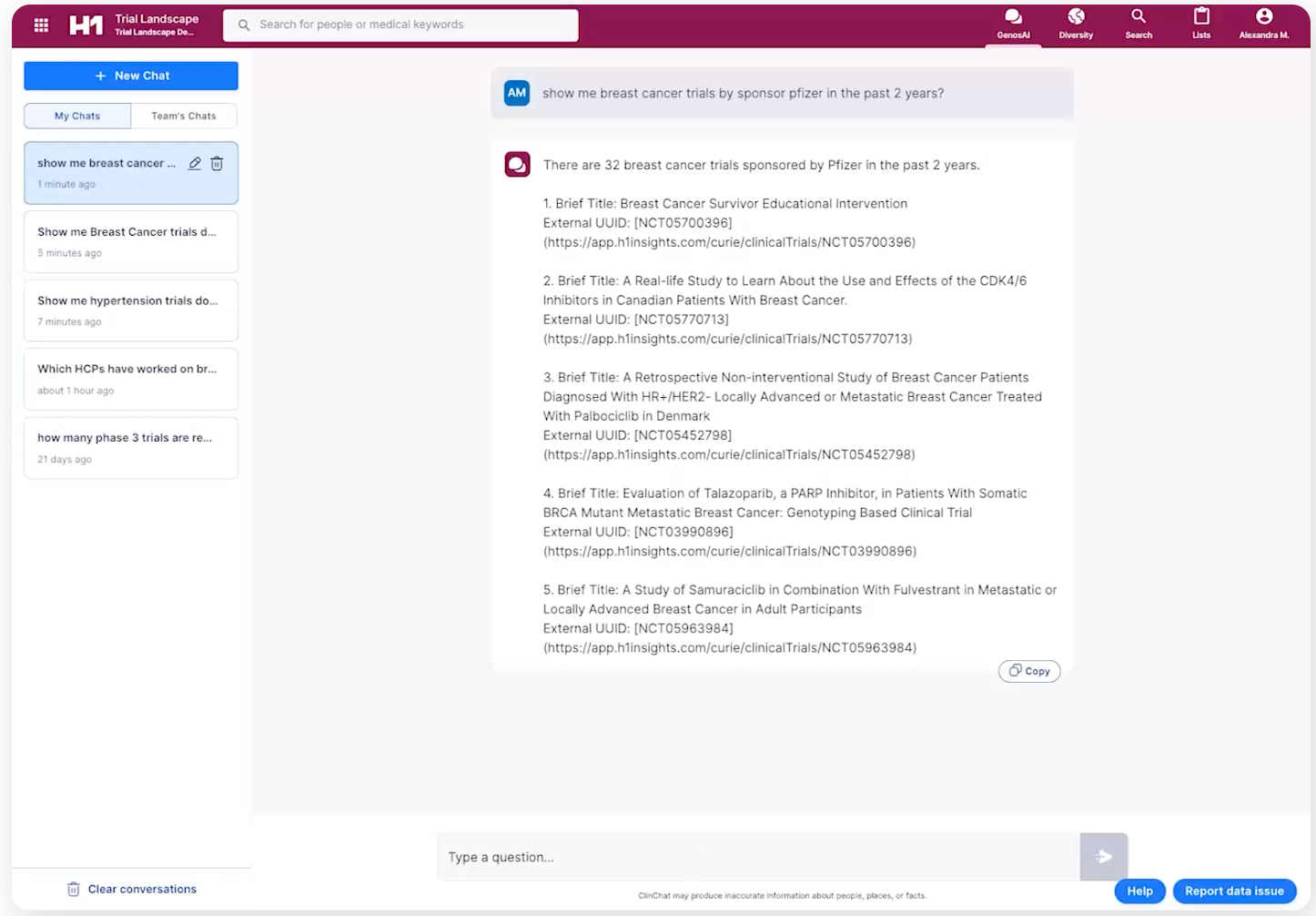The image size is (1316, 916).
Task: Click the user question about Pfizer trials
Action: [744, 93]
